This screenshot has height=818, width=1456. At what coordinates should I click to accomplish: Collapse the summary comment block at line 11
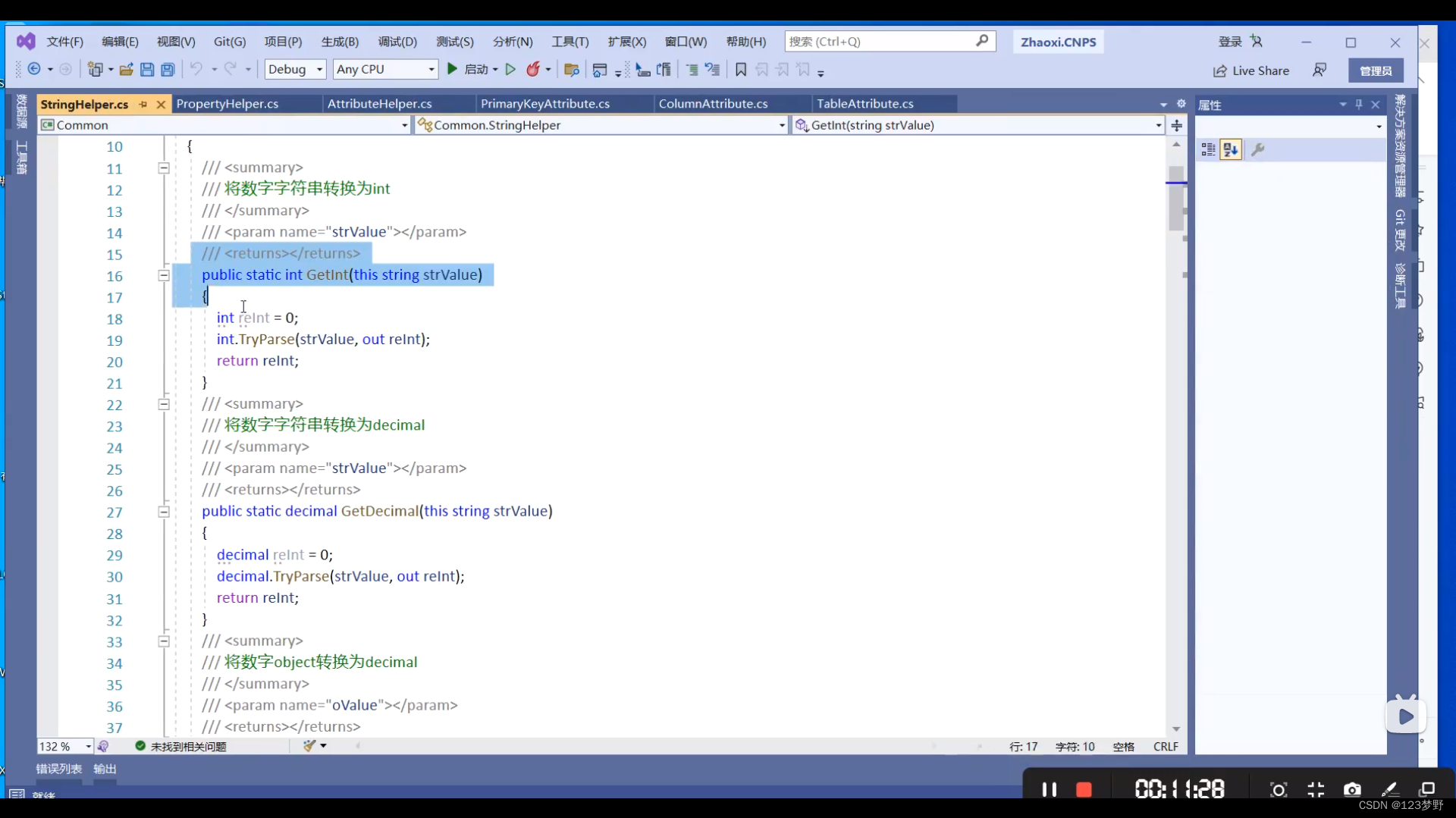pyautogui.click(x=163, y=168)
